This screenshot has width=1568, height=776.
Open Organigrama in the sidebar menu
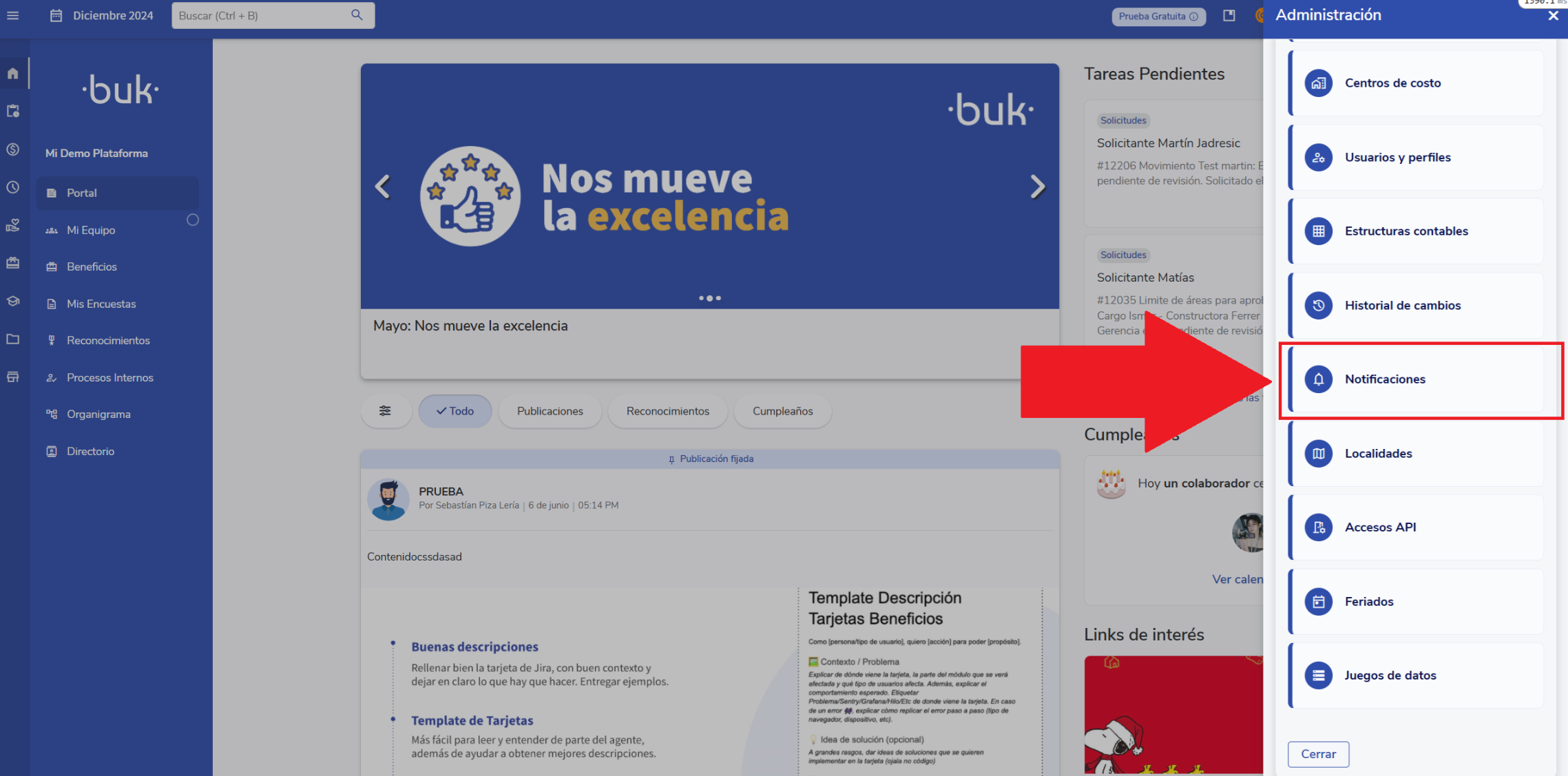point(98,414)
